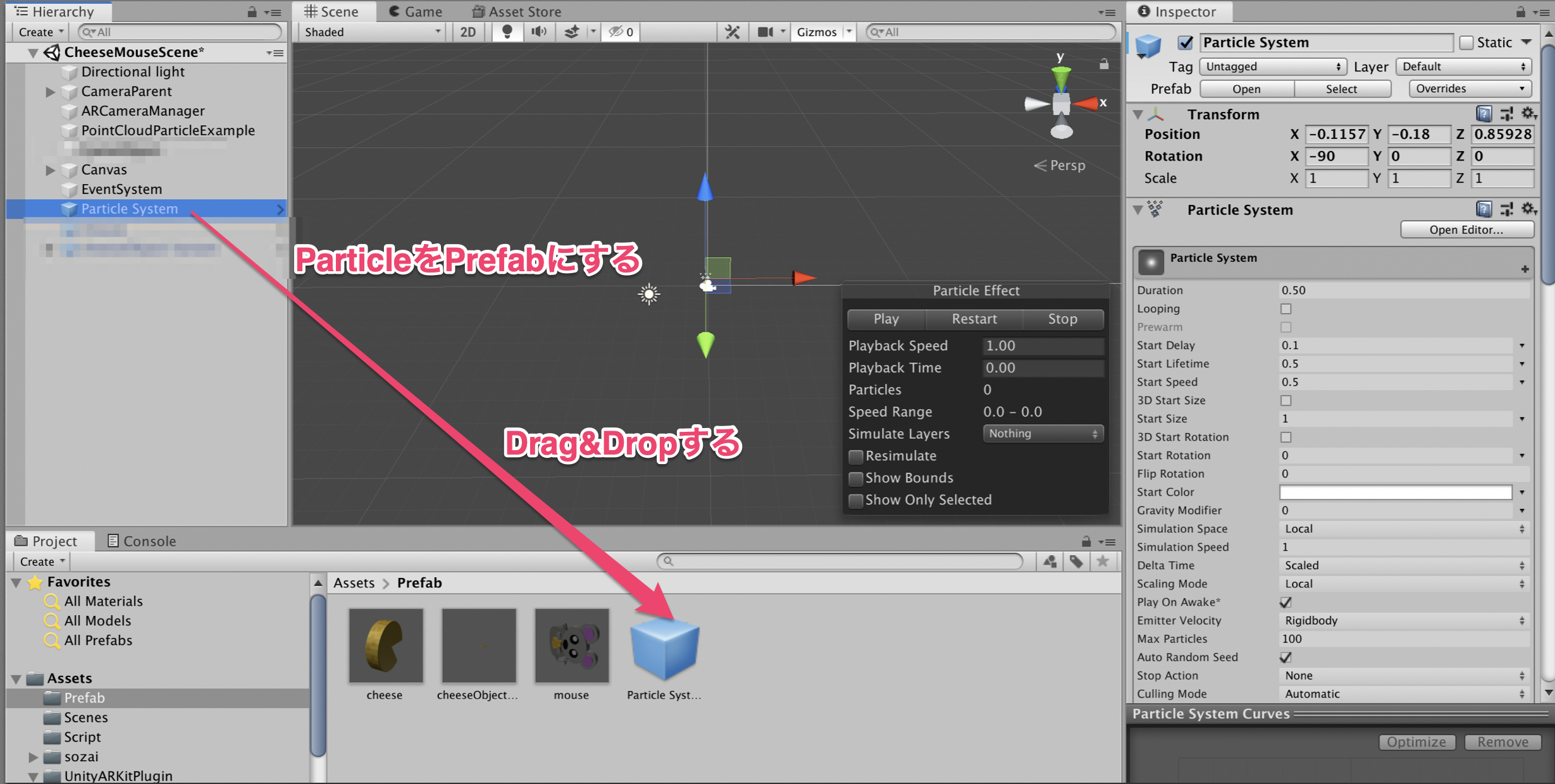Open Particle System component help icon

[1484, 209]
